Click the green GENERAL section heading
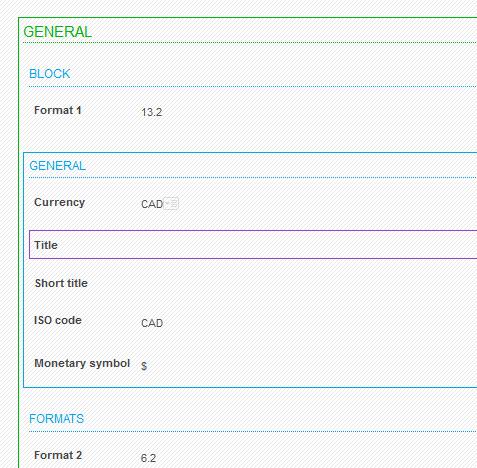 (x=57, y=32)
